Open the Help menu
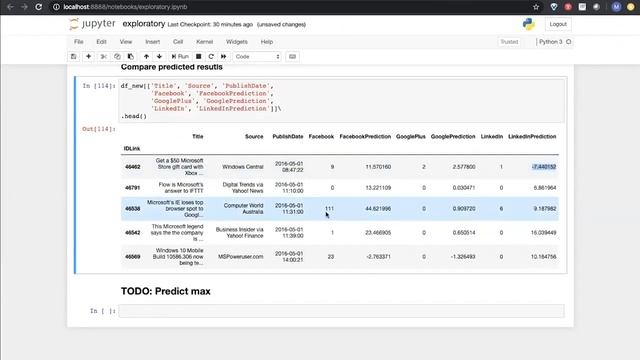This screenshot has height=360, width=640. coord(267,42)
